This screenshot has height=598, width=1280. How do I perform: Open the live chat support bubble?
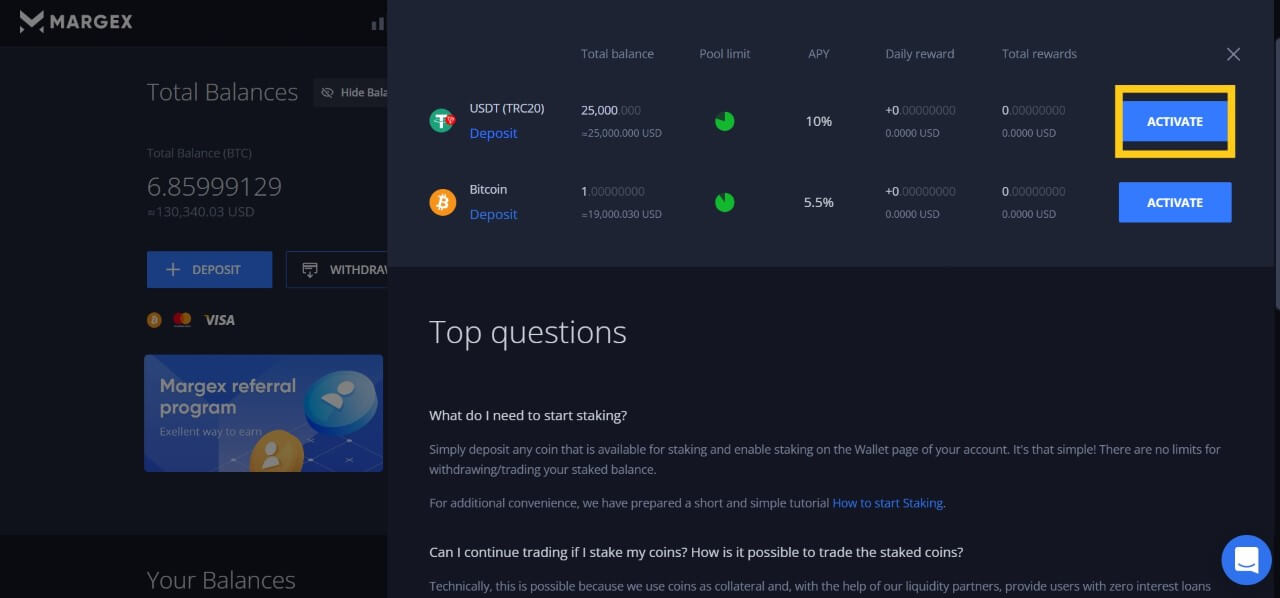(x=1246, y=560)
